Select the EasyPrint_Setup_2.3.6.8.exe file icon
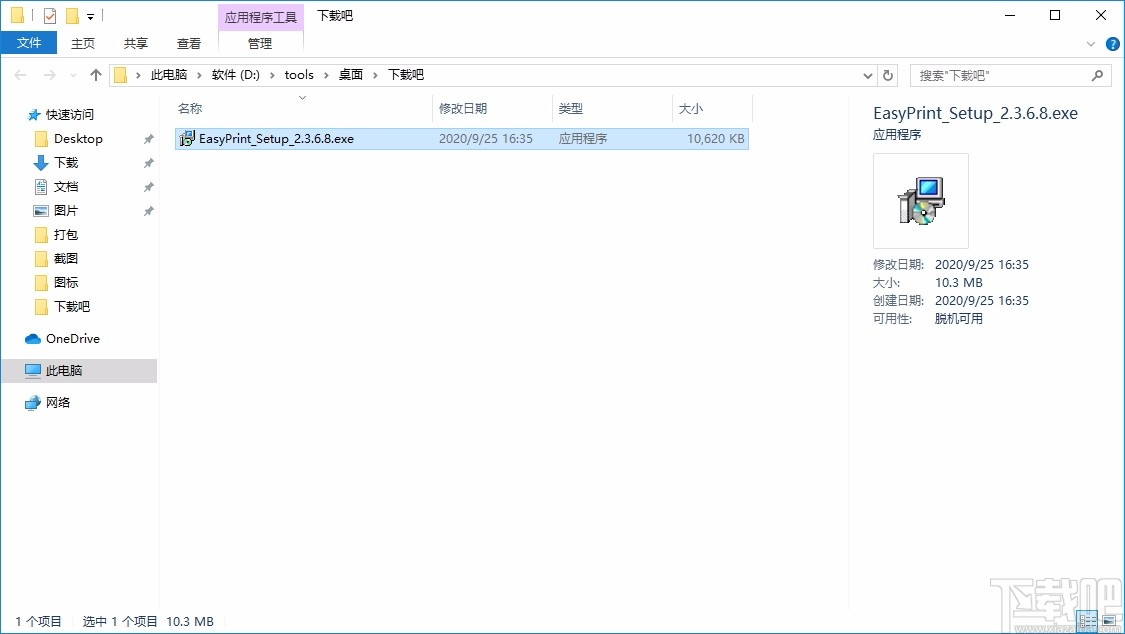The image size is (1125, 634). pos(187,139)
